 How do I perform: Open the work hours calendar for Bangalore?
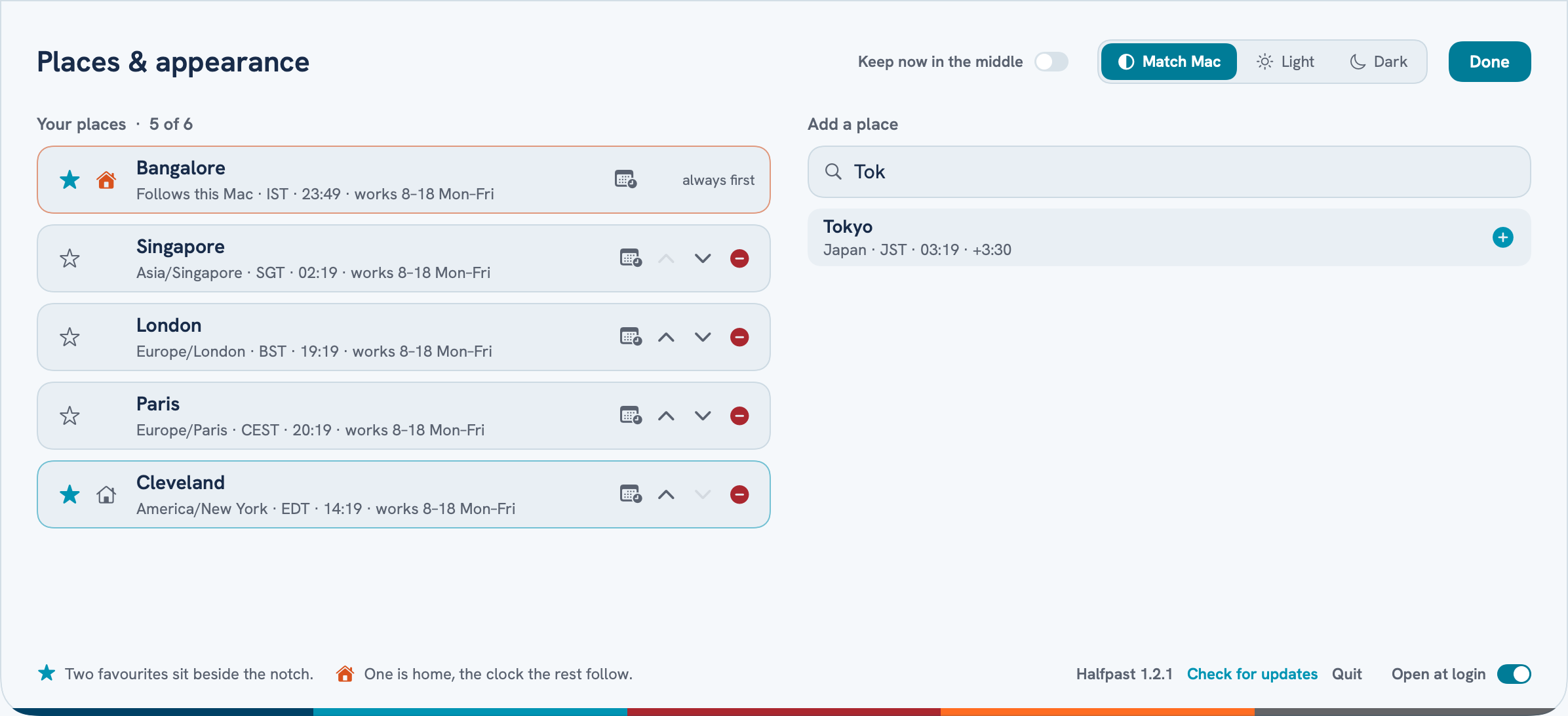point(625,179)
